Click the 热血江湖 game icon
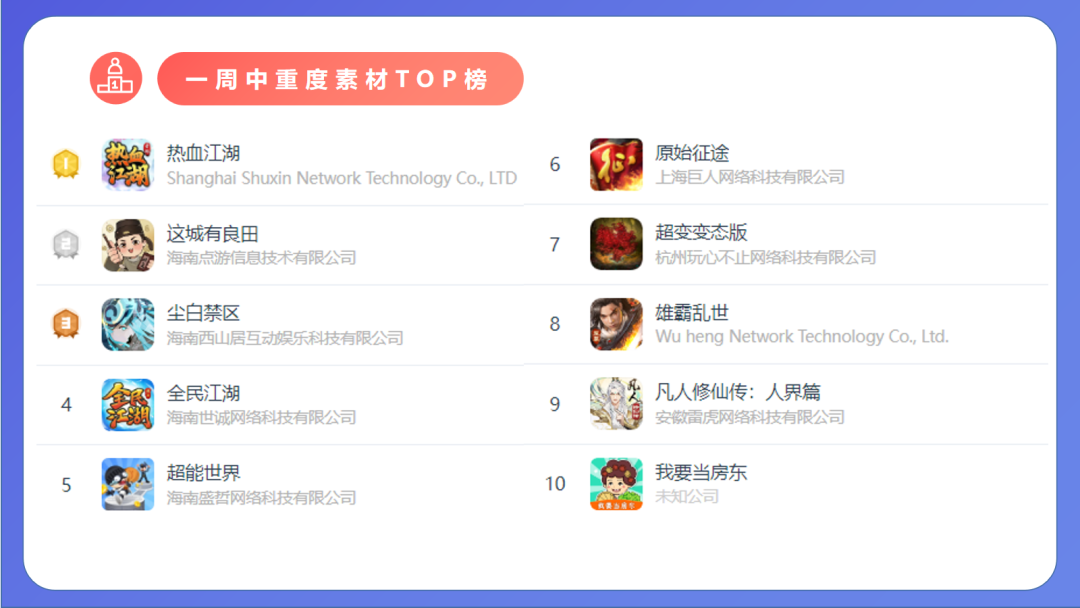This screenshot has height=608, width=1080. tap(127, 165)
